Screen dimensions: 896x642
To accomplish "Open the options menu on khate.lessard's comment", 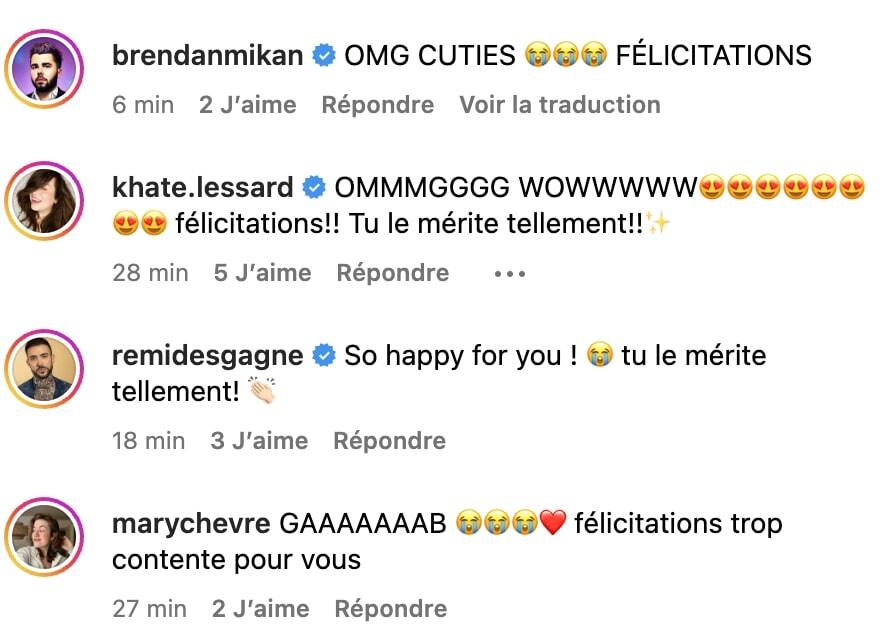I will tap(509, 272).
